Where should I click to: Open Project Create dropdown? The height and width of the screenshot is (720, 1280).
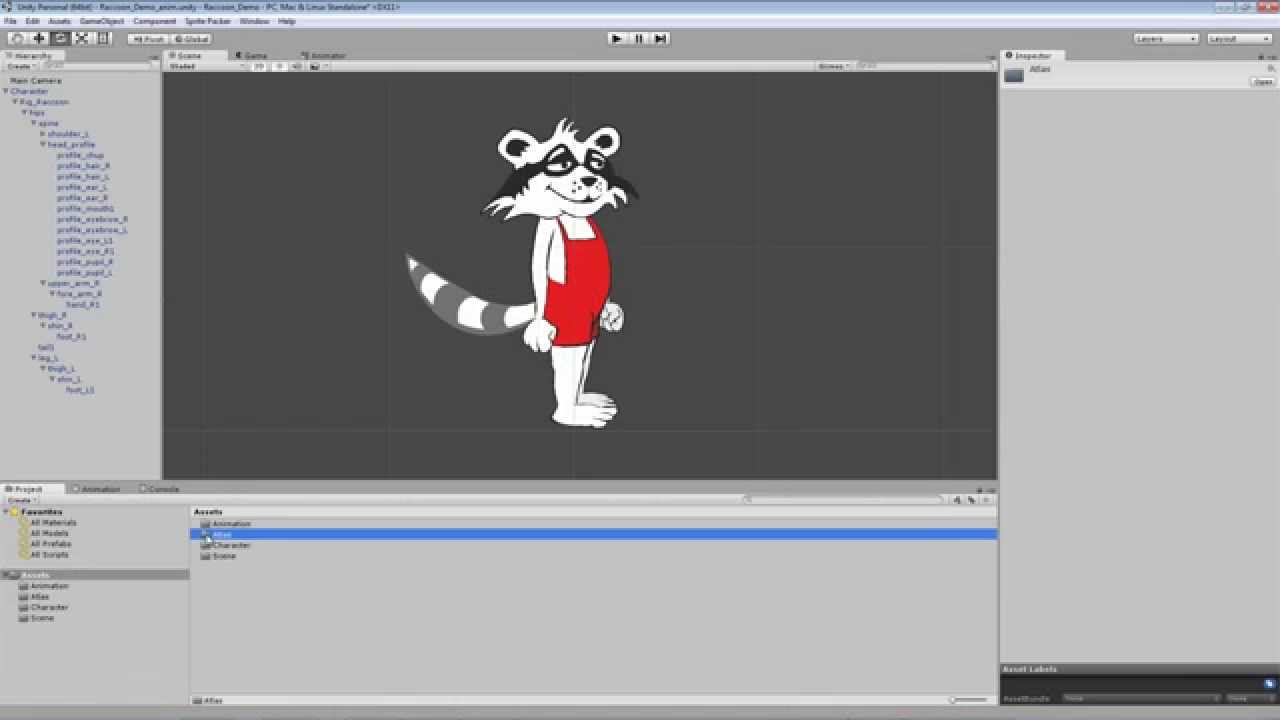click(19, 500)
